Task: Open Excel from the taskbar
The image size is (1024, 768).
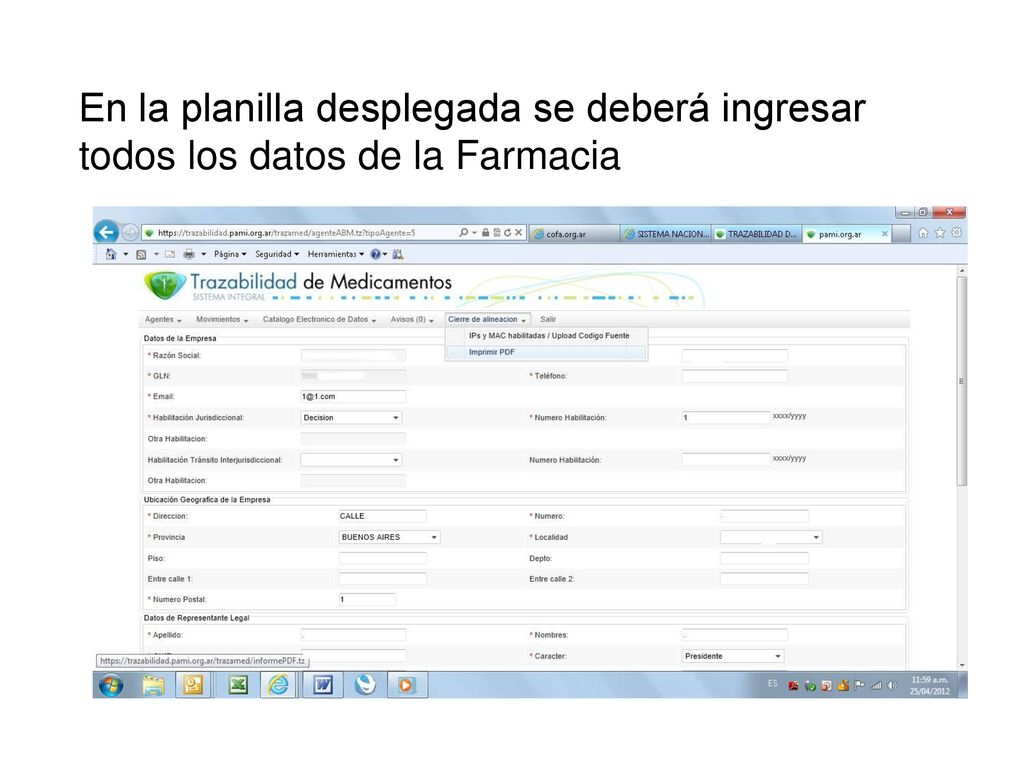Action: coord(238,685)
